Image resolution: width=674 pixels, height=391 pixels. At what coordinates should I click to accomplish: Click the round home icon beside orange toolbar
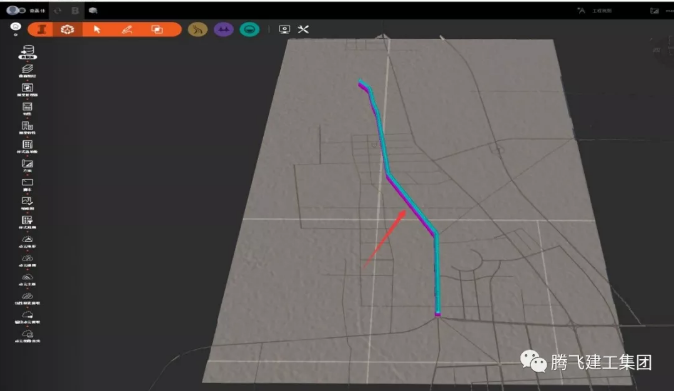pos(16,27)
